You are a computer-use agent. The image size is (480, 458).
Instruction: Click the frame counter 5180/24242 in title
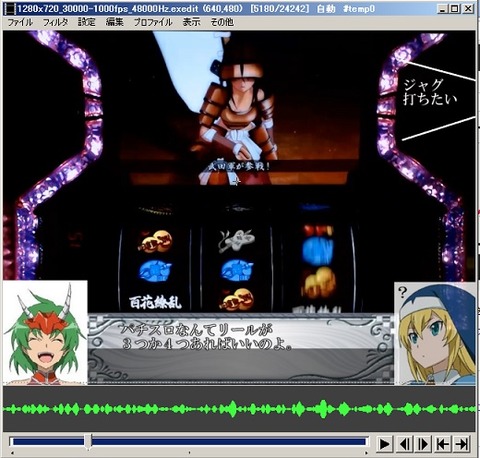280,9
